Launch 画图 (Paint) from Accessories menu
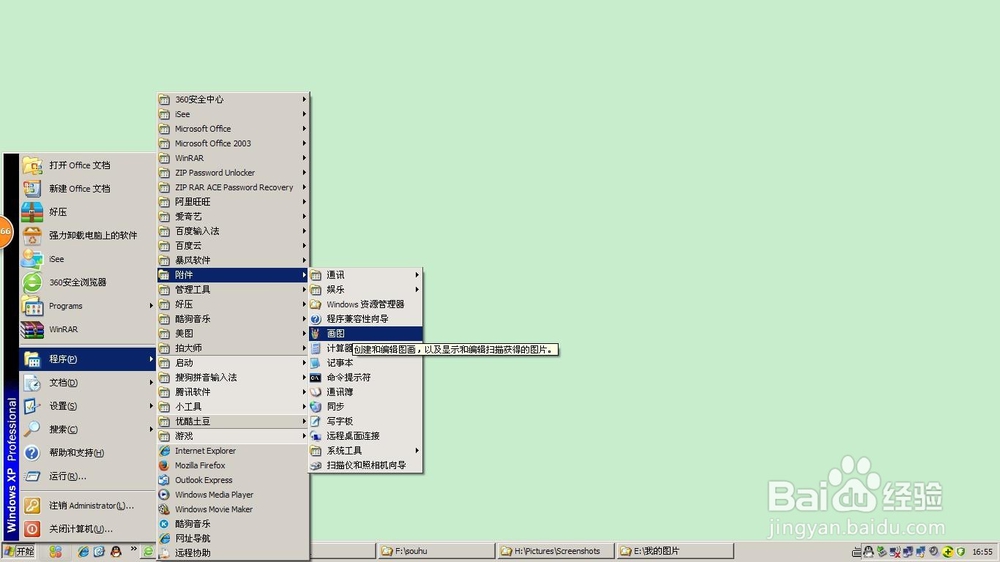The width and height of the screenshot is (1000, 562). coord(365,334)
